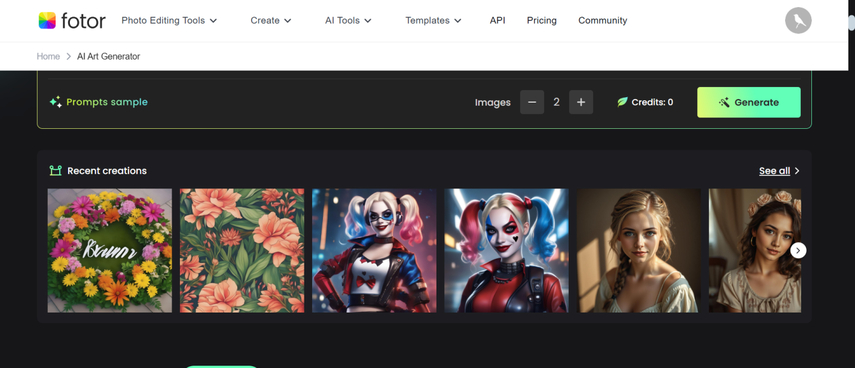Click the Credits: 0 label
Viewport: 855px width, 368px height.
(652, 102)
